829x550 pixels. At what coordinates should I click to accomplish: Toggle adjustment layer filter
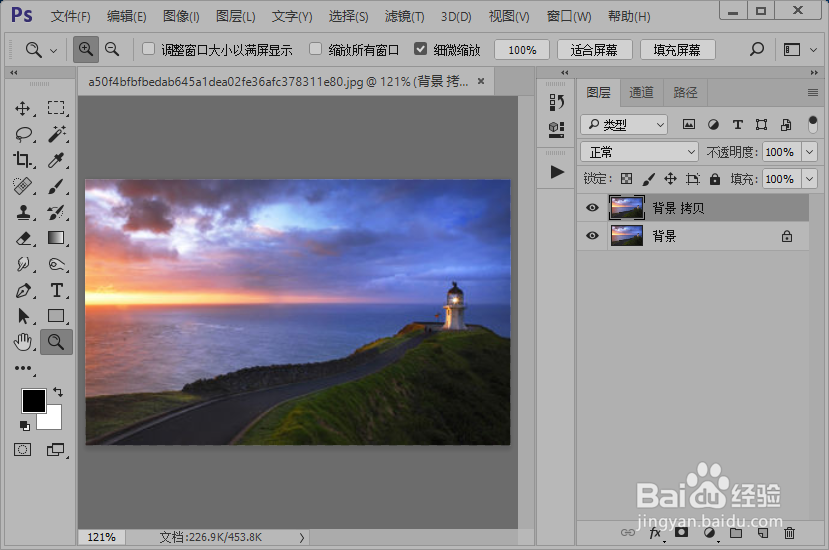[x=713, y=125]
